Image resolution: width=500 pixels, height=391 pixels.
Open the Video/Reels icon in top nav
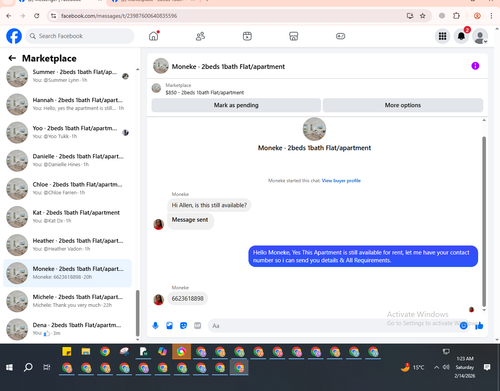[x=247, y=36]
